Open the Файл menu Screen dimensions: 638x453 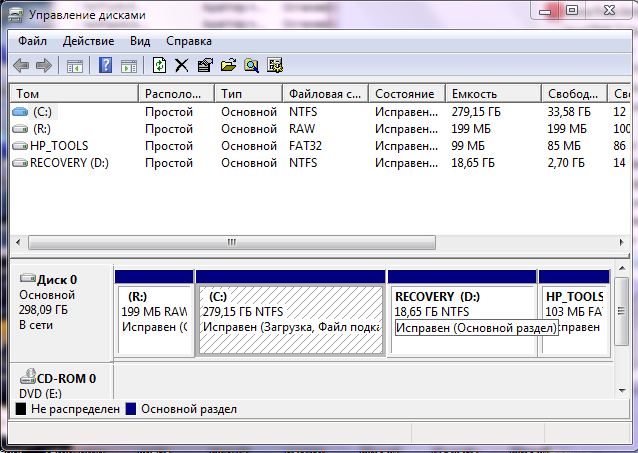point(33,41)
